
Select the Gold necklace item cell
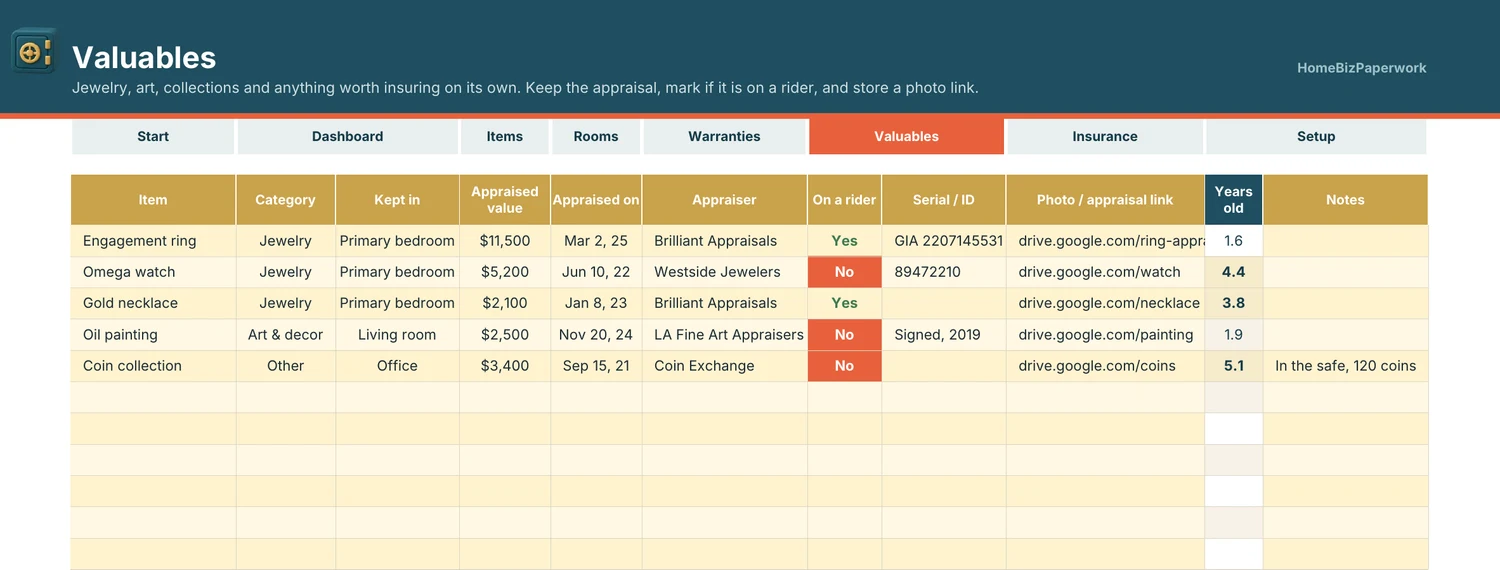pyautogui.click(x=153, y=303)
